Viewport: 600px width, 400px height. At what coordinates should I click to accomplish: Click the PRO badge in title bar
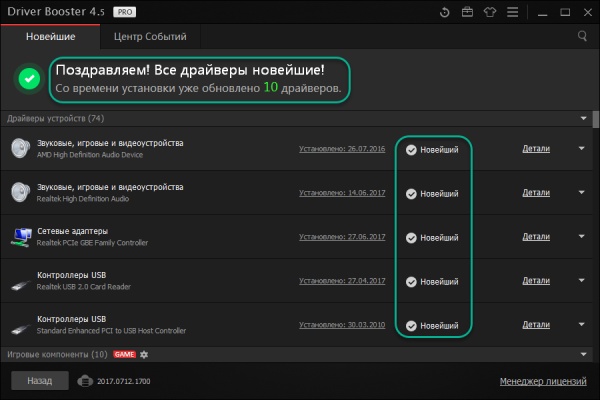coord(124,12)
